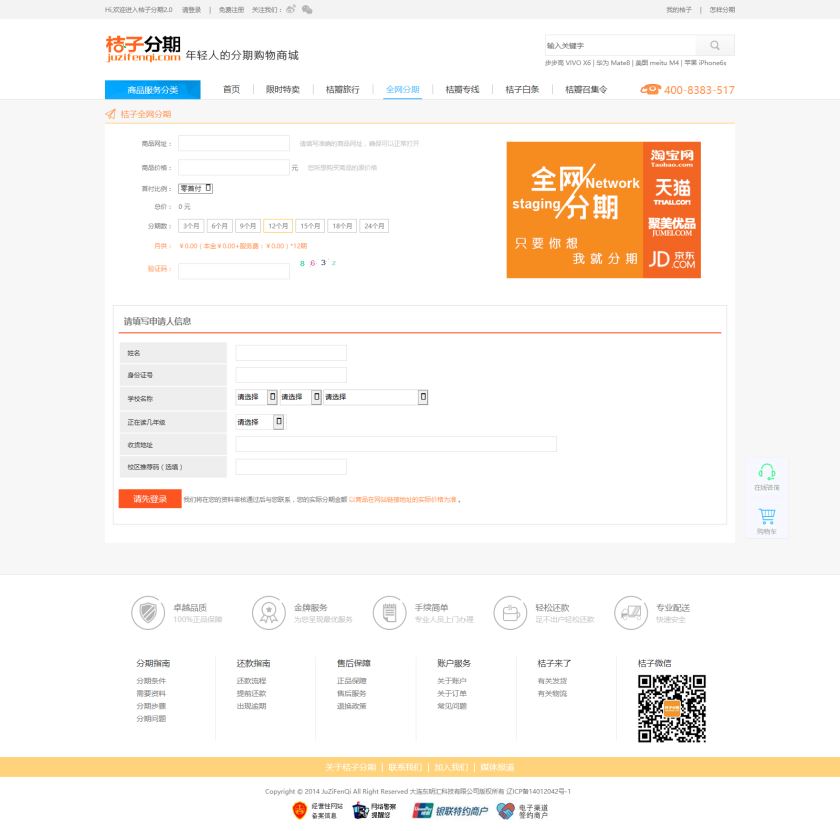Select the 24个月 installment option
840x831 pixels.
pos(374,226)
